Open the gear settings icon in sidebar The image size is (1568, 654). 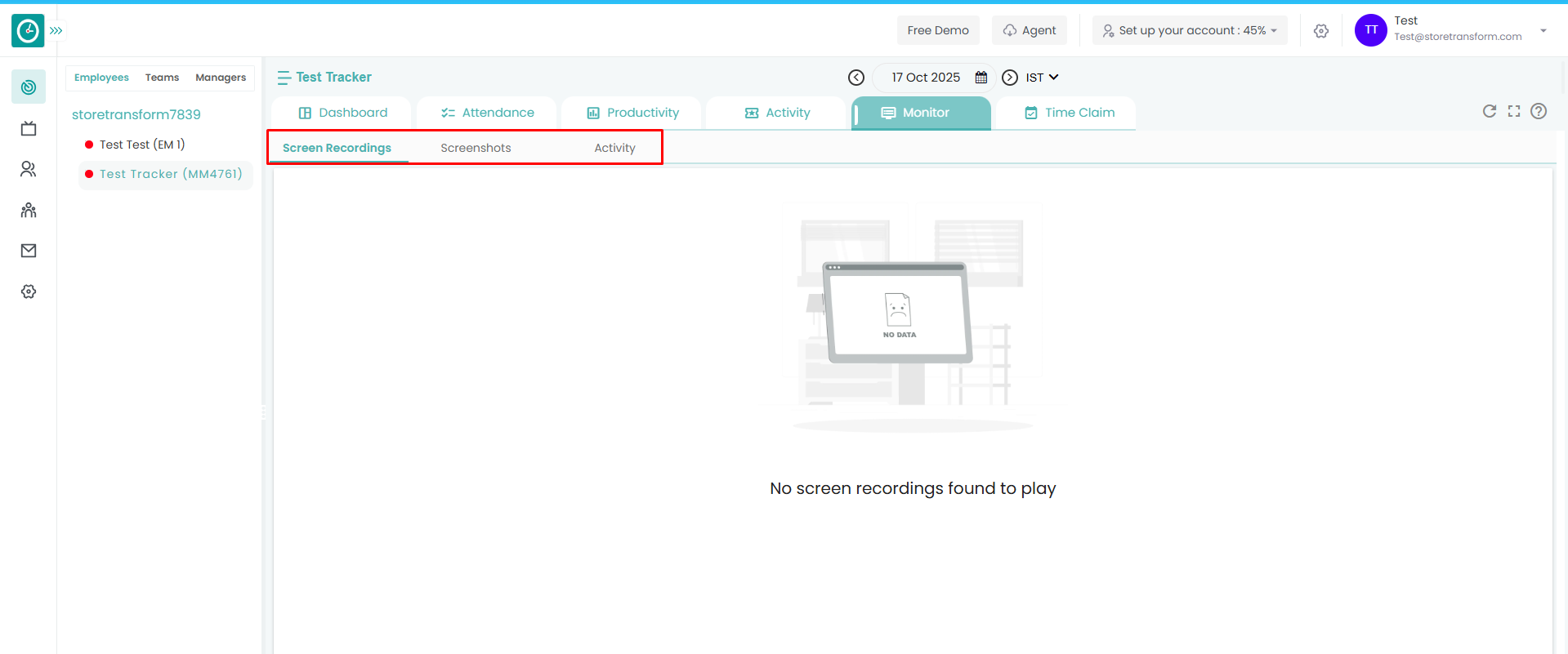click(29, 291)
